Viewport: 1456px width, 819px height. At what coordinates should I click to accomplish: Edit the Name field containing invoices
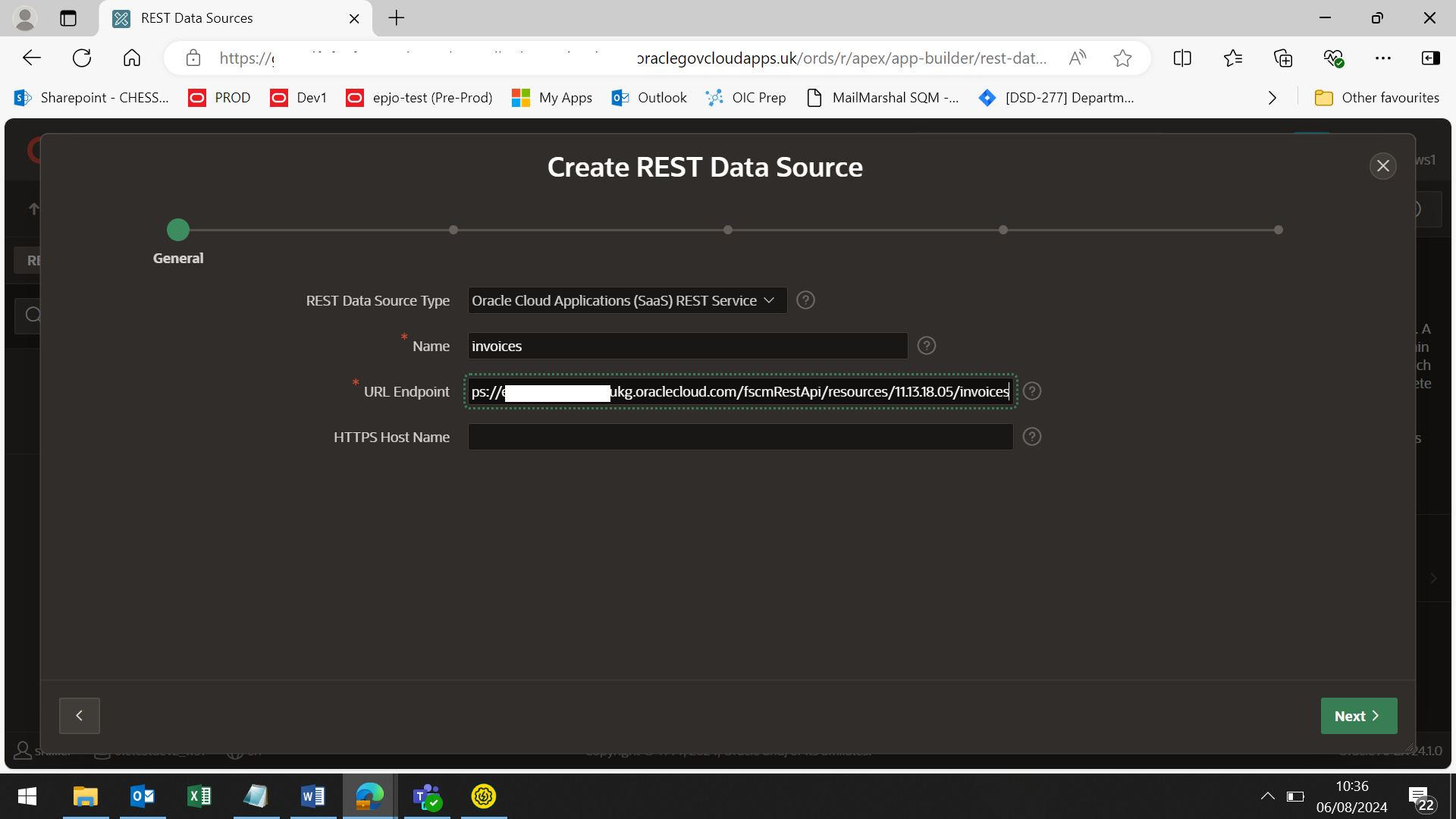(687, 346)
